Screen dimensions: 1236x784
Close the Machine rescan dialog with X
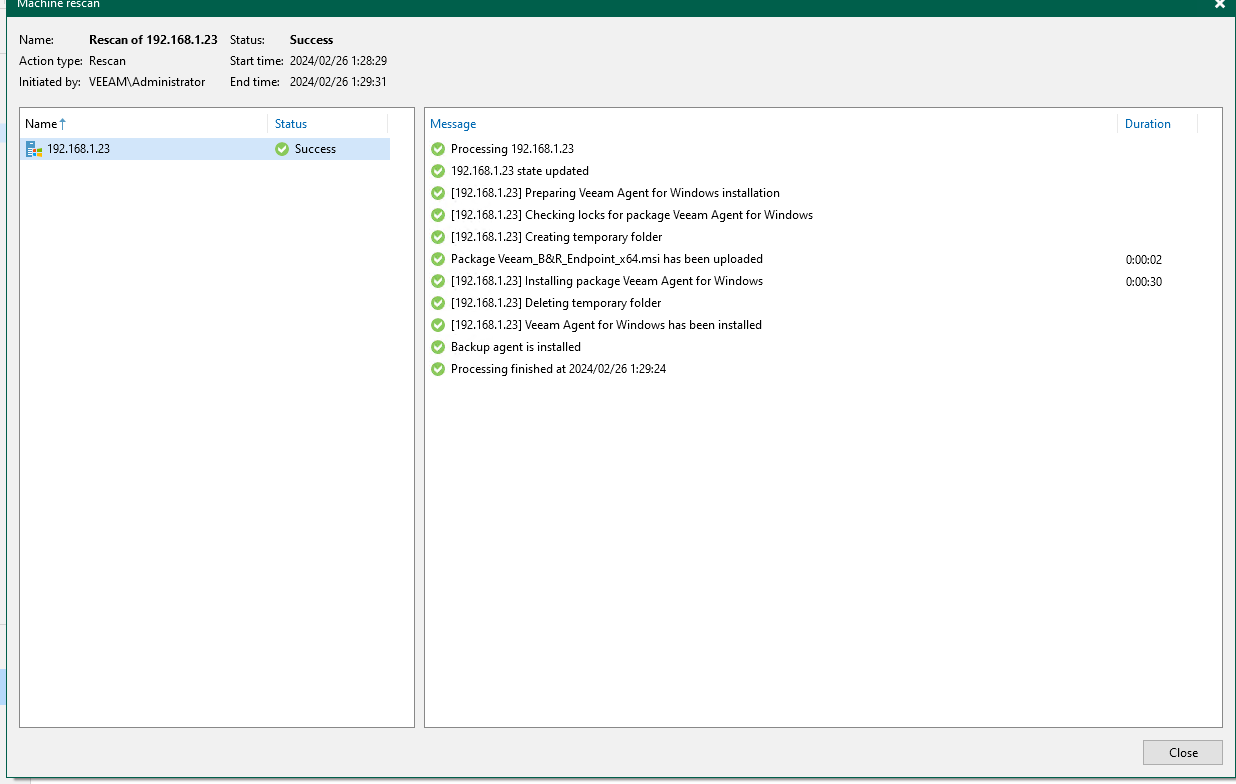(x=1219, y=4)
